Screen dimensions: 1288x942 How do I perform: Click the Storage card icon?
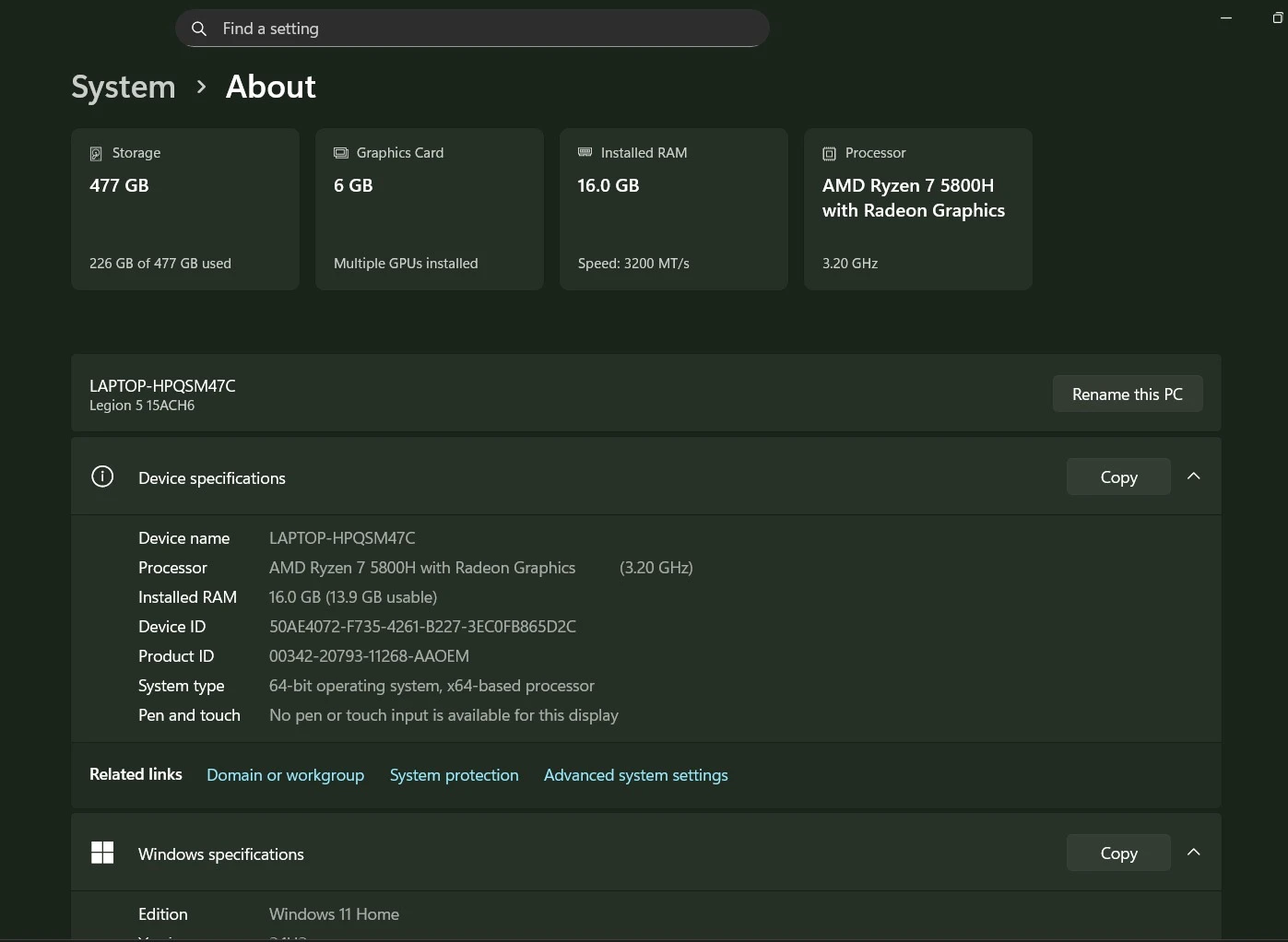[96, 153]
